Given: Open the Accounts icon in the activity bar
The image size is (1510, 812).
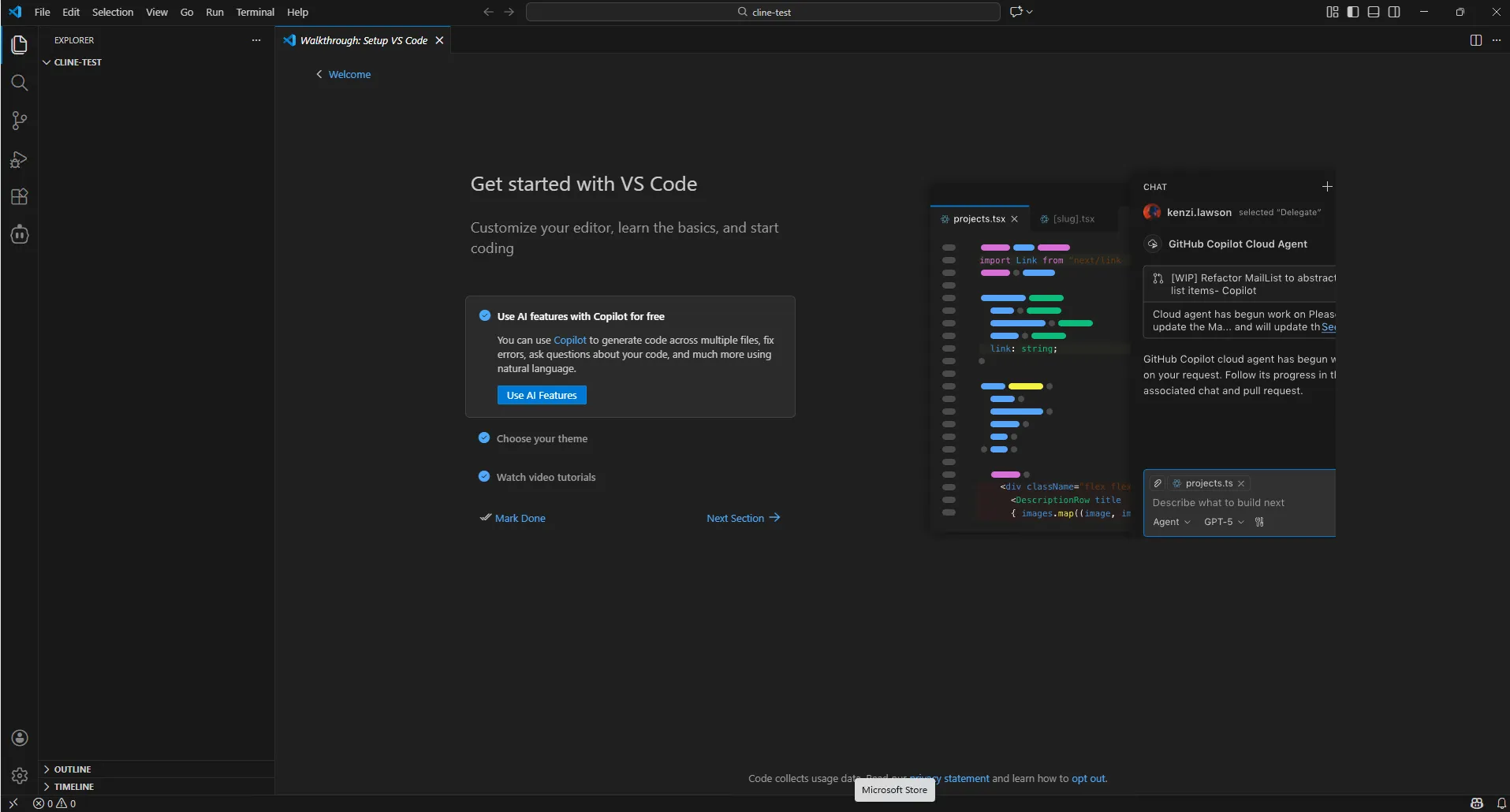Looking at the screenshot, I should coord(19,738).
